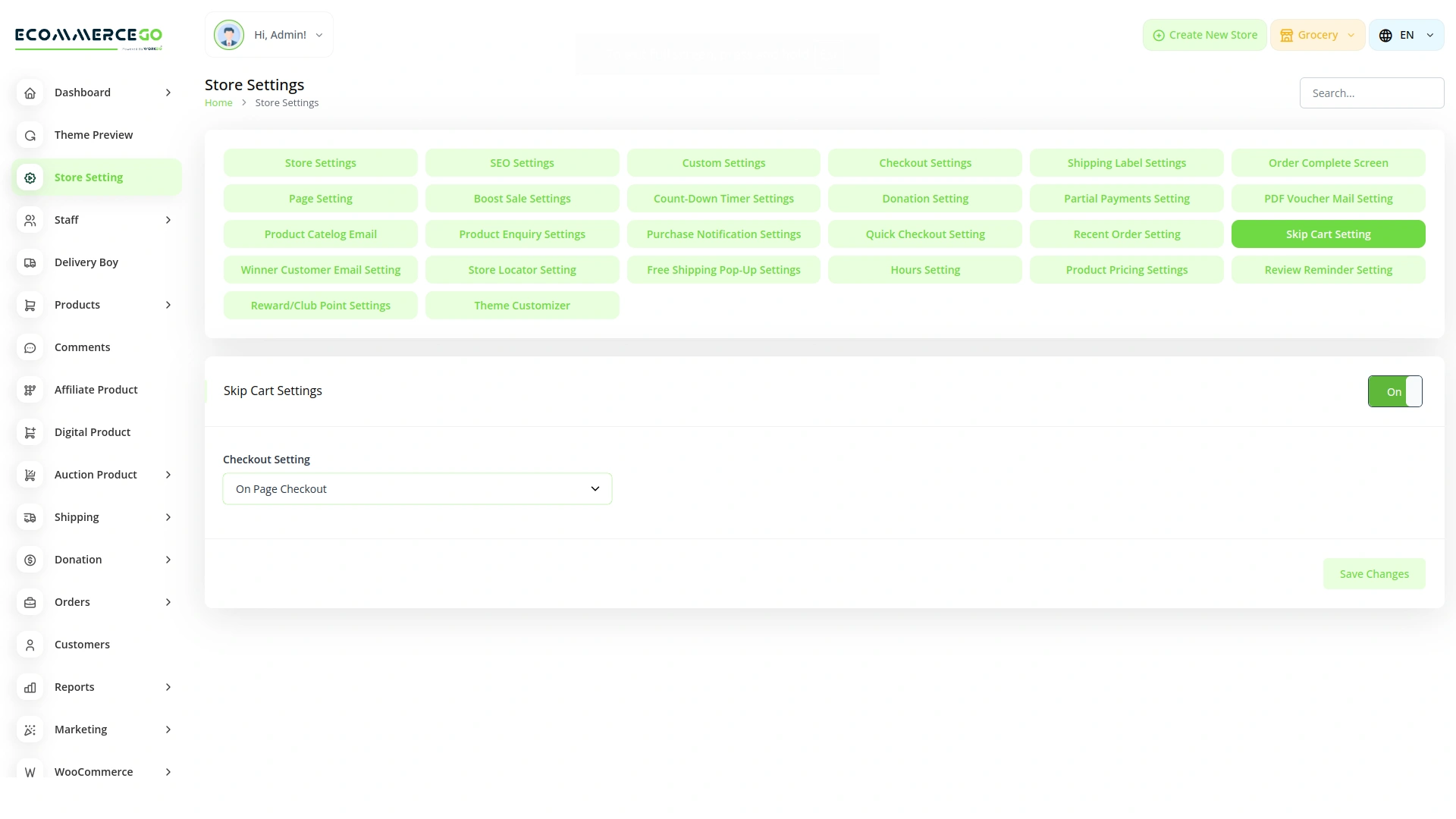Click the Reports bar chart icon
Viewport: 1456px width, 819px height.
click(30, 687)
